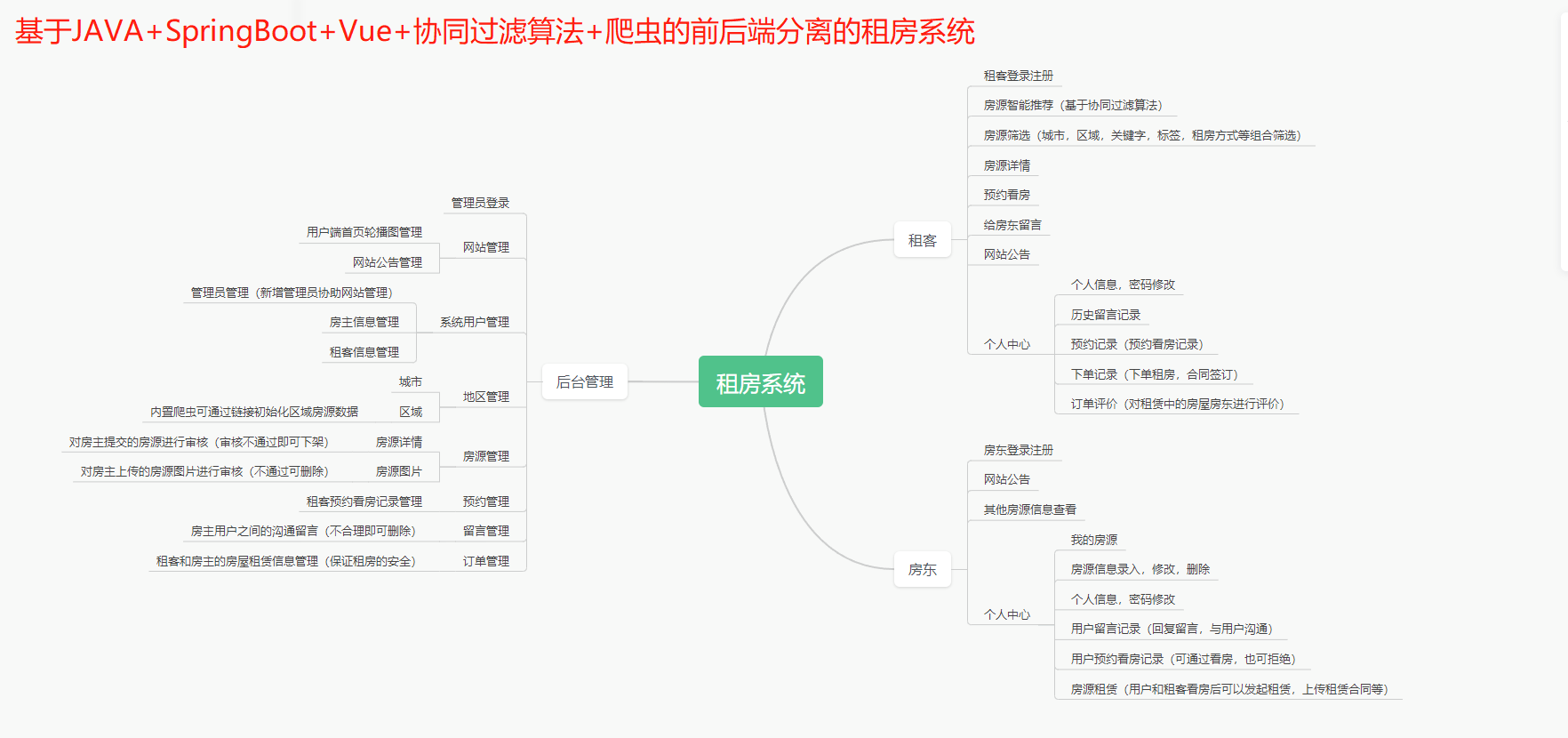
Task: Click the 系统用户管理 node
Action: pos(475,323)
